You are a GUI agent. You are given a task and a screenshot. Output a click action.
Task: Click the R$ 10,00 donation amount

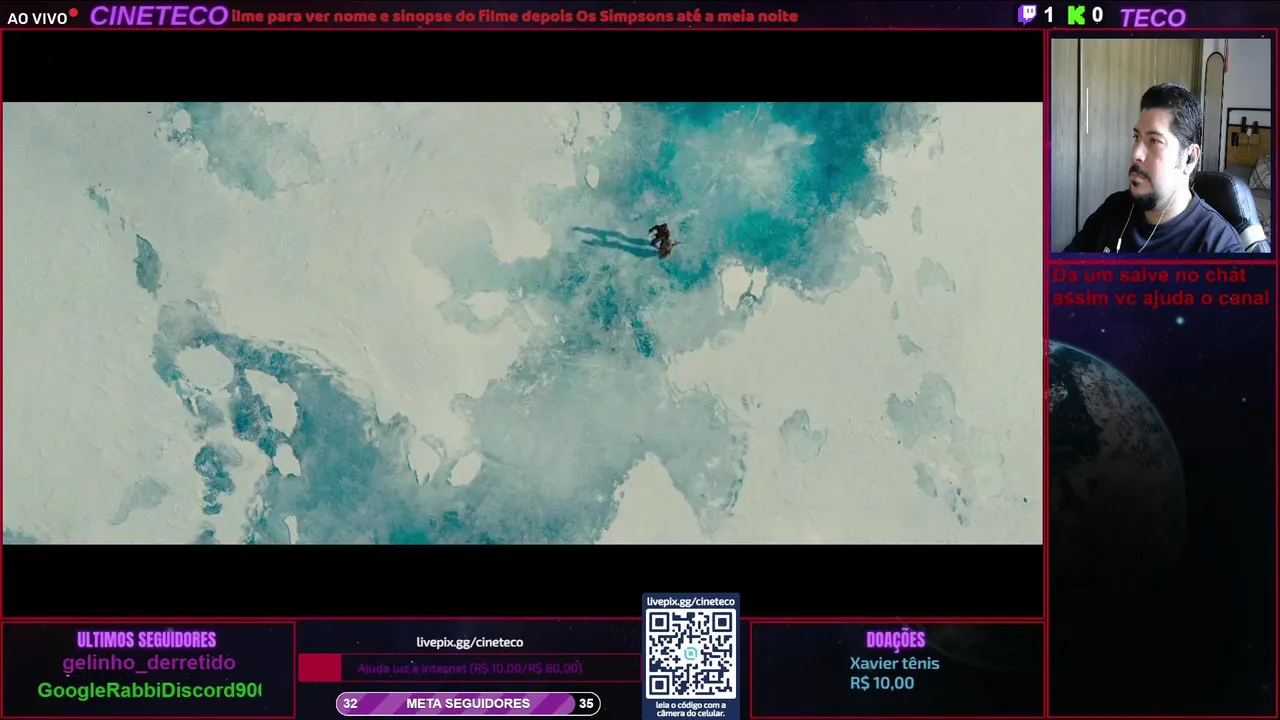click(882, 683)
